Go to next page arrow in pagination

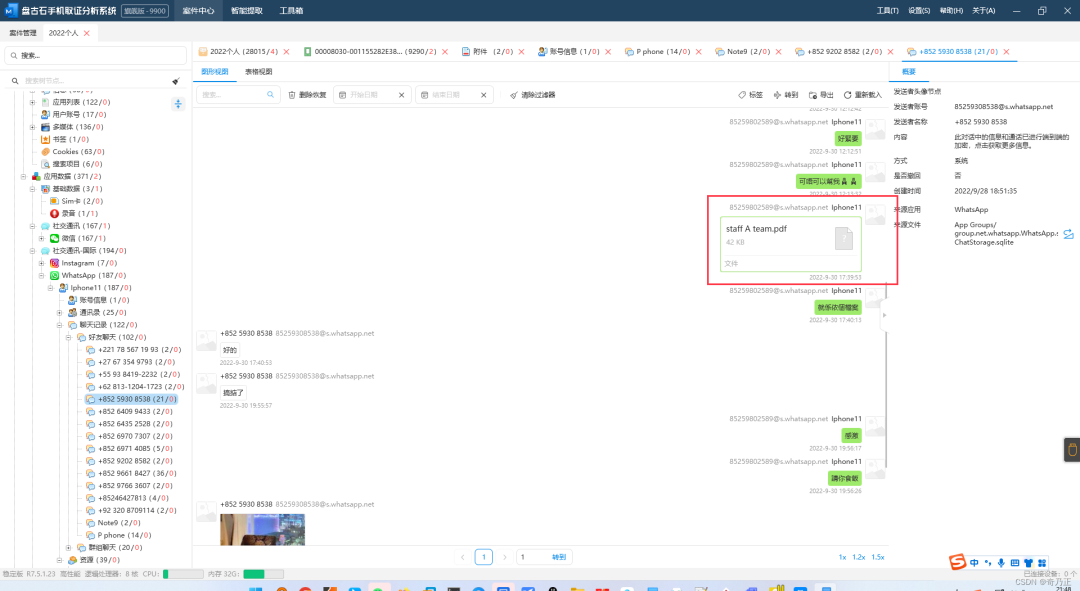click(x=504, y=557)
